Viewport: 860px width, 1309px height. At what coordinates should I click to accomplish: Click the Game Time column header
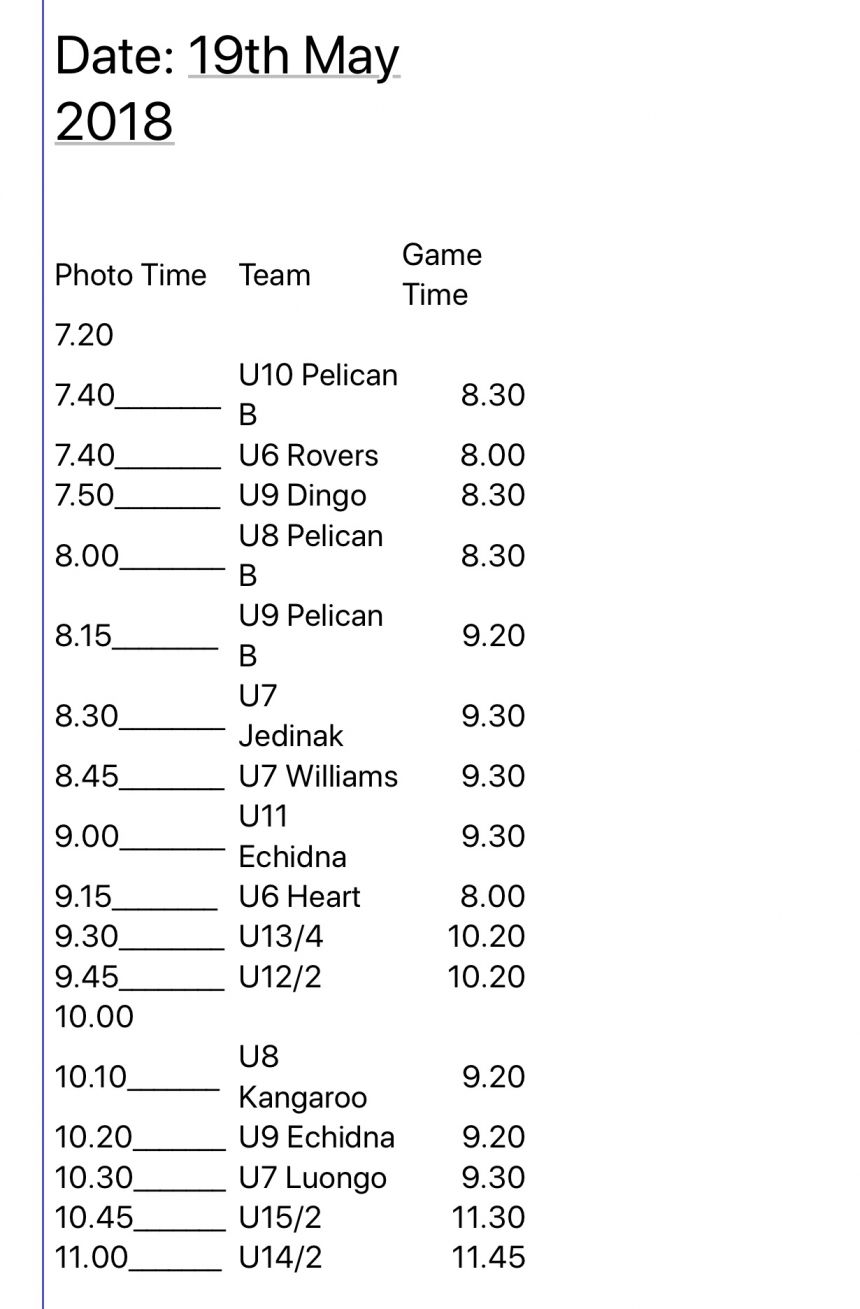[x=441, y=274]
